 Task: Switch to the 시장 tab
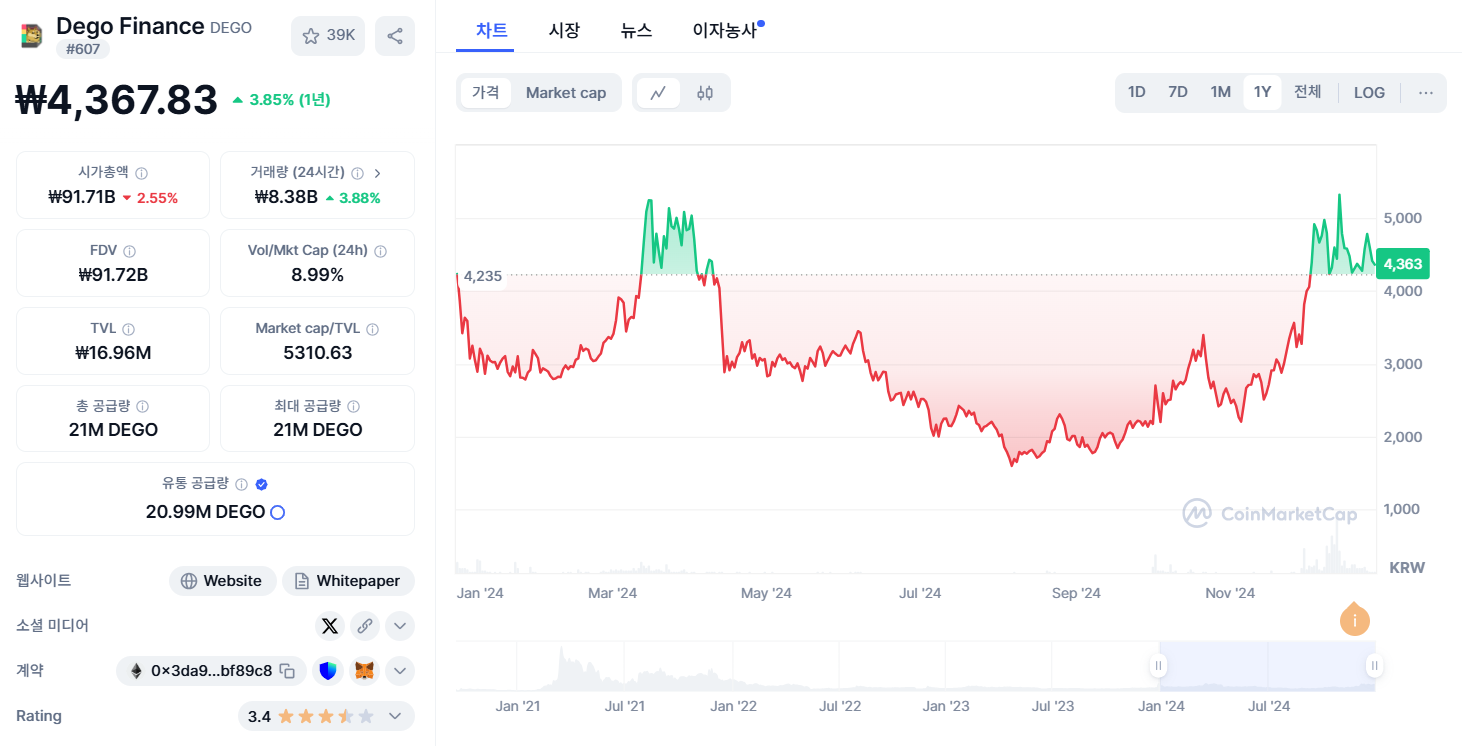pos(564,30)
